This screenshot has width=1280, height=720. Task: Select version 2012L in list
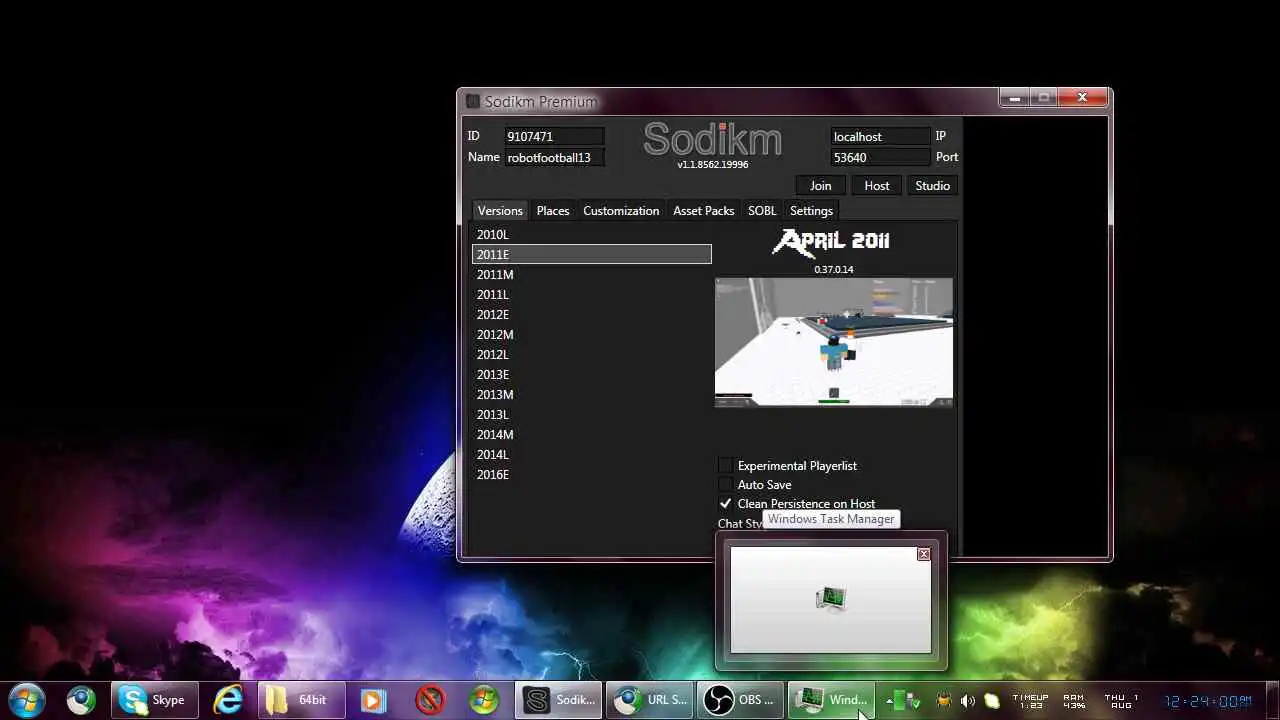592,354
